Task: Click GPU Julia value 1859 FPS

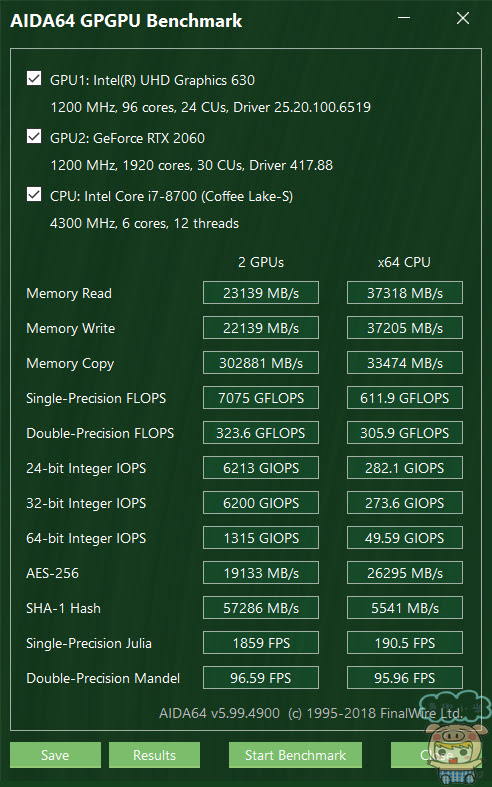Action: [261, 643]
